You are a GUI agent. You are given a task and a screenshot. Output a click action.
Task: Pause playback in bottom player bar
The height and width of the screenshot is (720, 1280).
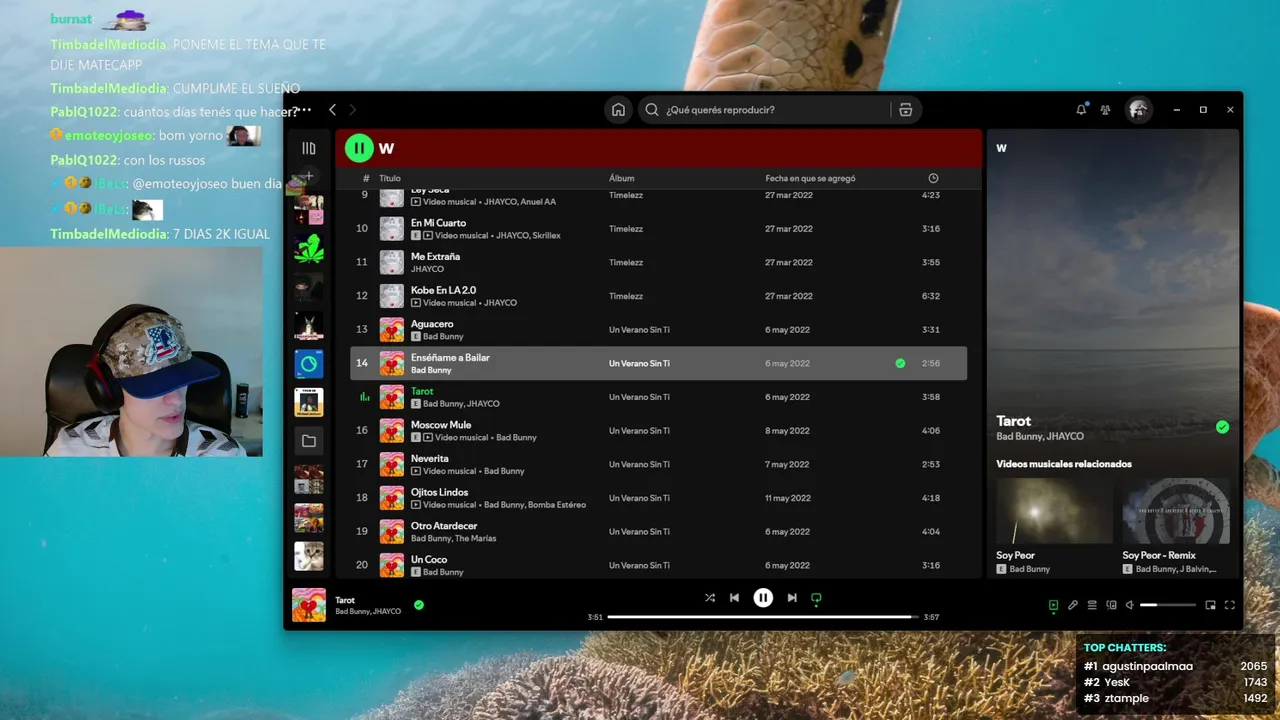click(763, 598)
